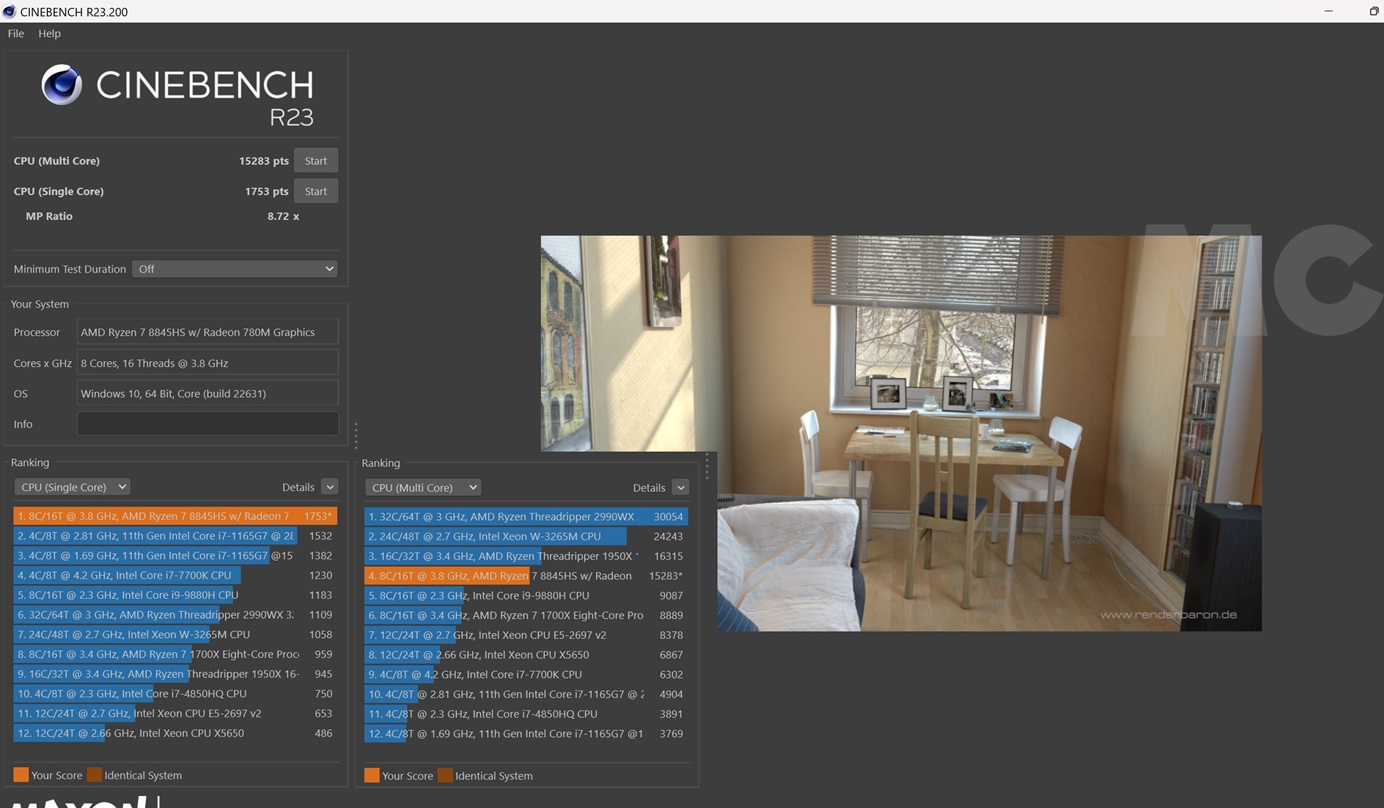Image resolution: width=1384 pixels, height=808 pixels.
Task: Click the Cinebench logo sphere icon
Action: tap(61, 85)
